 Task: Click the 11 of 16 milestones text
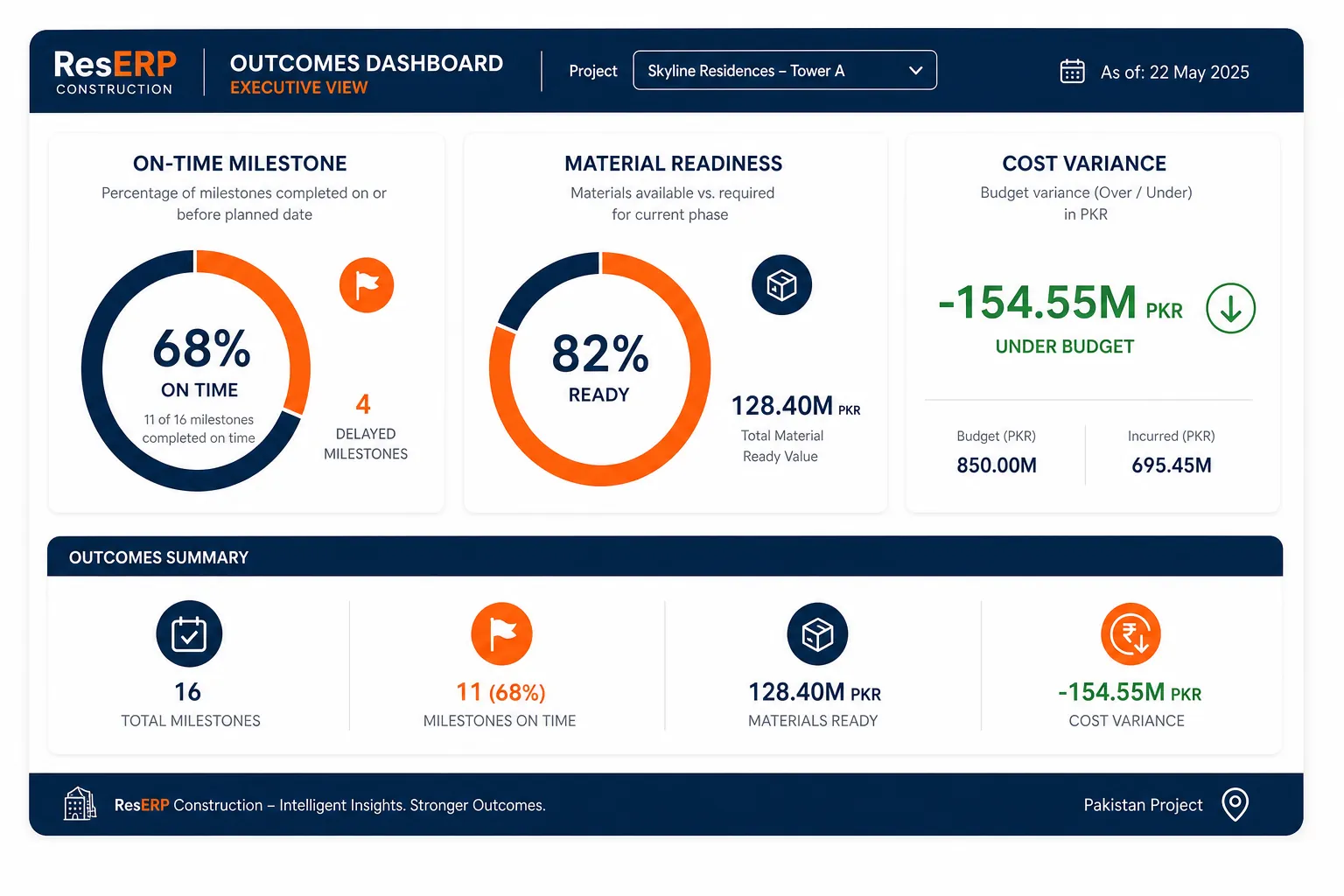(199, 429)
